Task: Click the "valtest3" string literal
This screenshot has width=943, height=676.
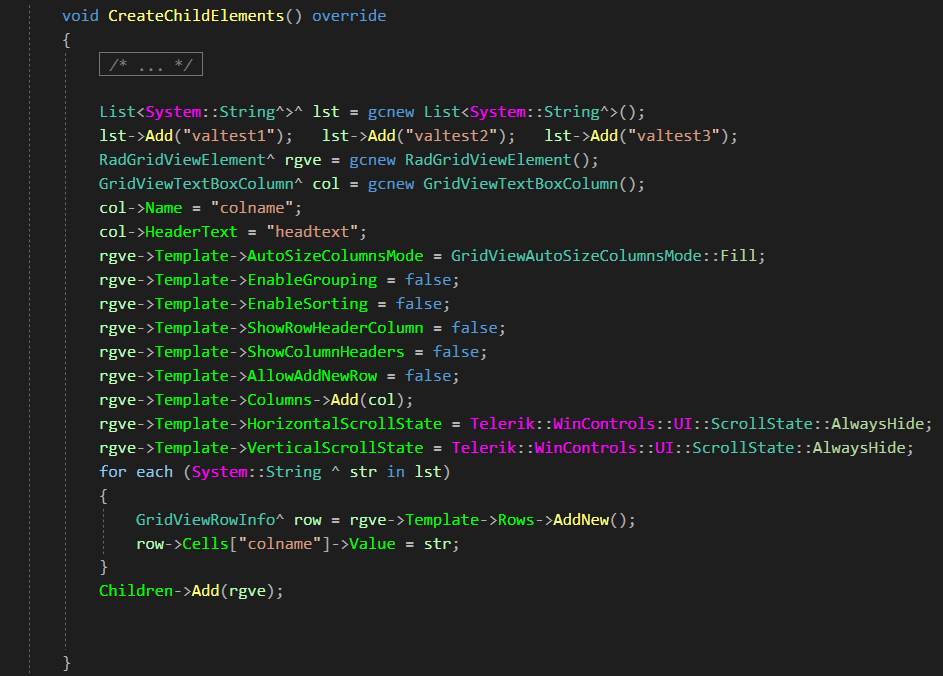Action: pos(674,136)
